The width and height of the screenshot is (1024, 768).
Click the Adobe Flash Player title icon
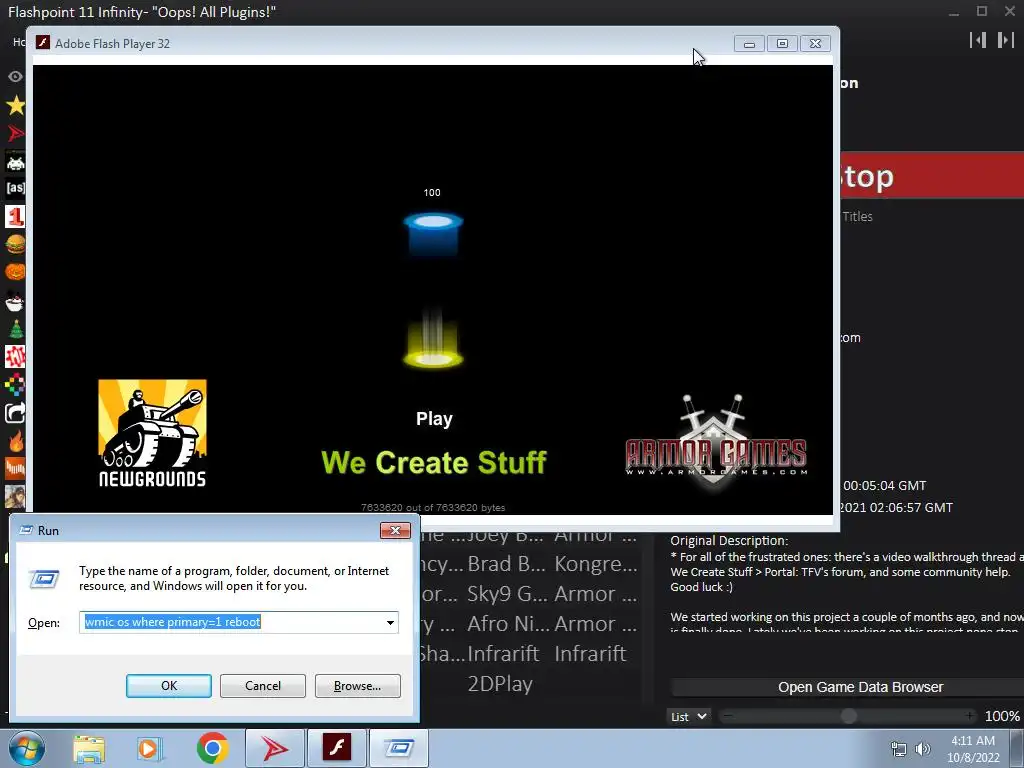pos(42,43)
